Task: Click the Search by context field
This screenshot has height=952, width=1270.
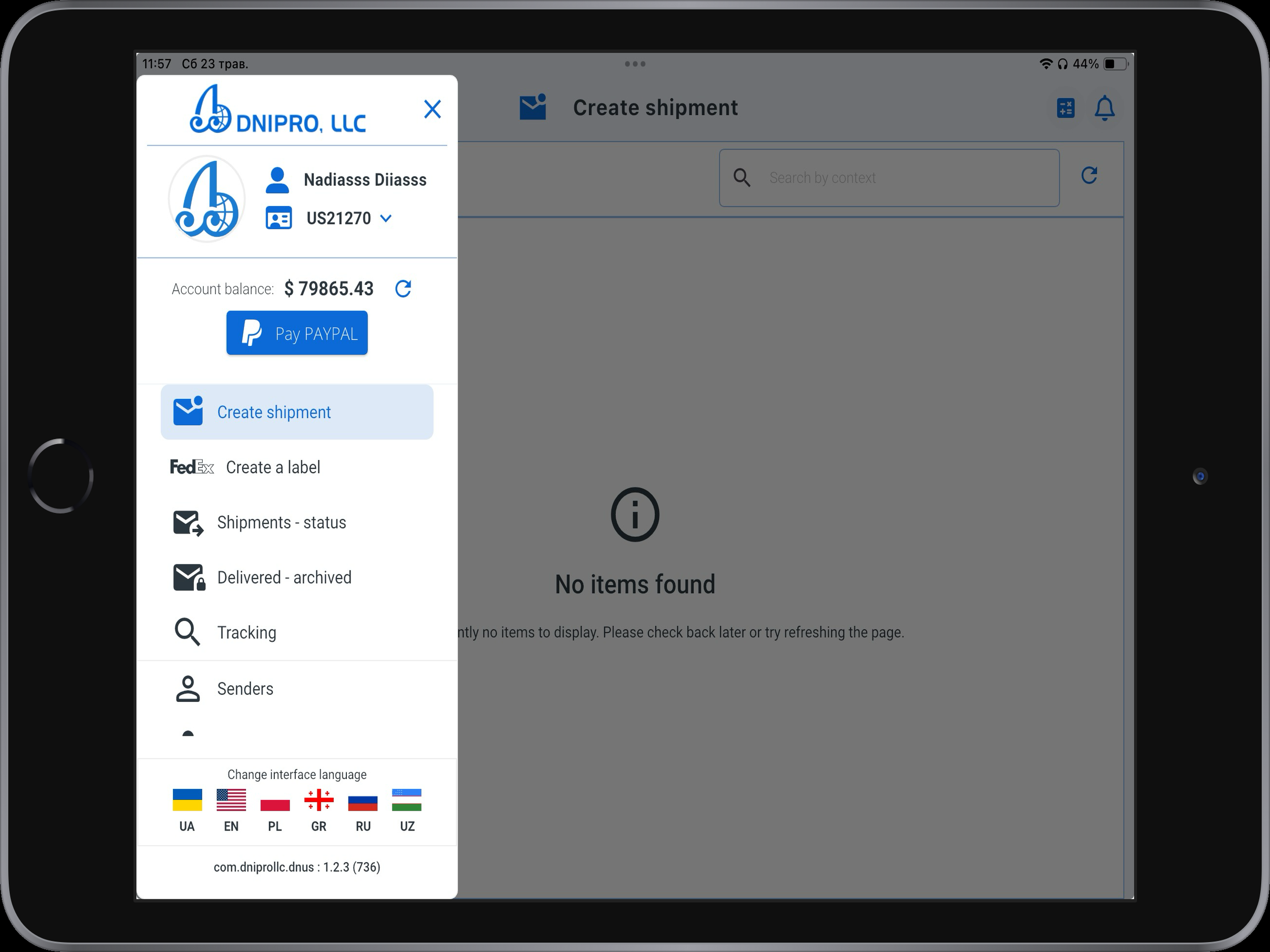Action: coord(889,178)
